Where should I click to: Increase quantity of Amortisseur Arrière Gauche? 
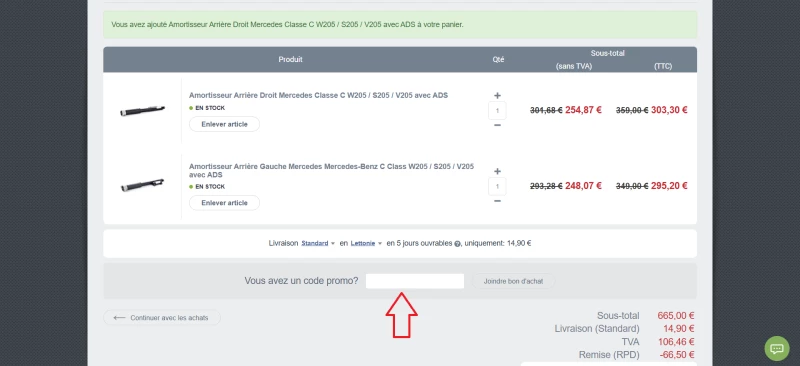pos(497,172)
